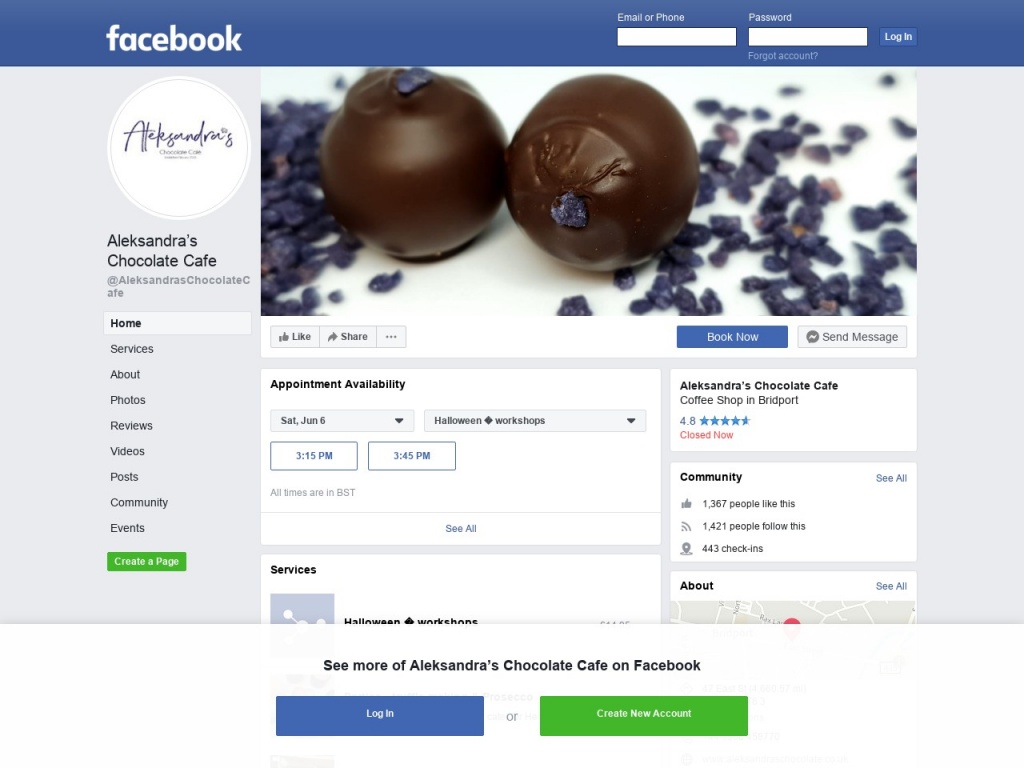1024x768 pixels.
Task: Expand the Sat, Jun 6 date dropdown
Action: pos(342,421)
